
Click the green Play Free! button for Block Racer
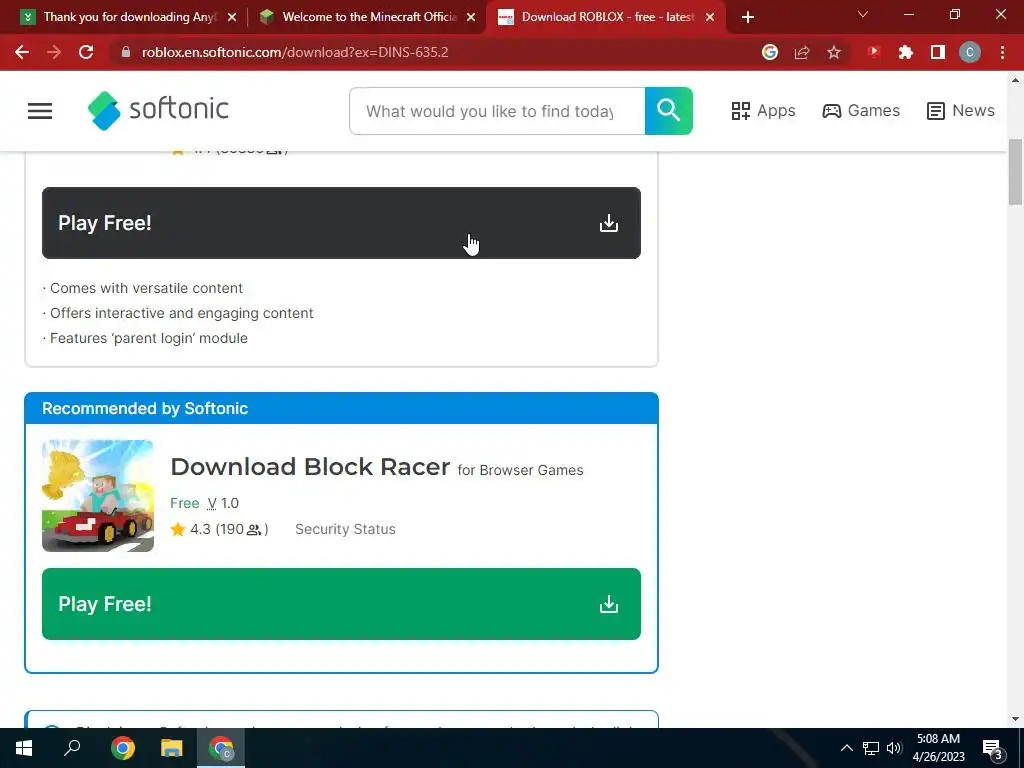[342, 604]
